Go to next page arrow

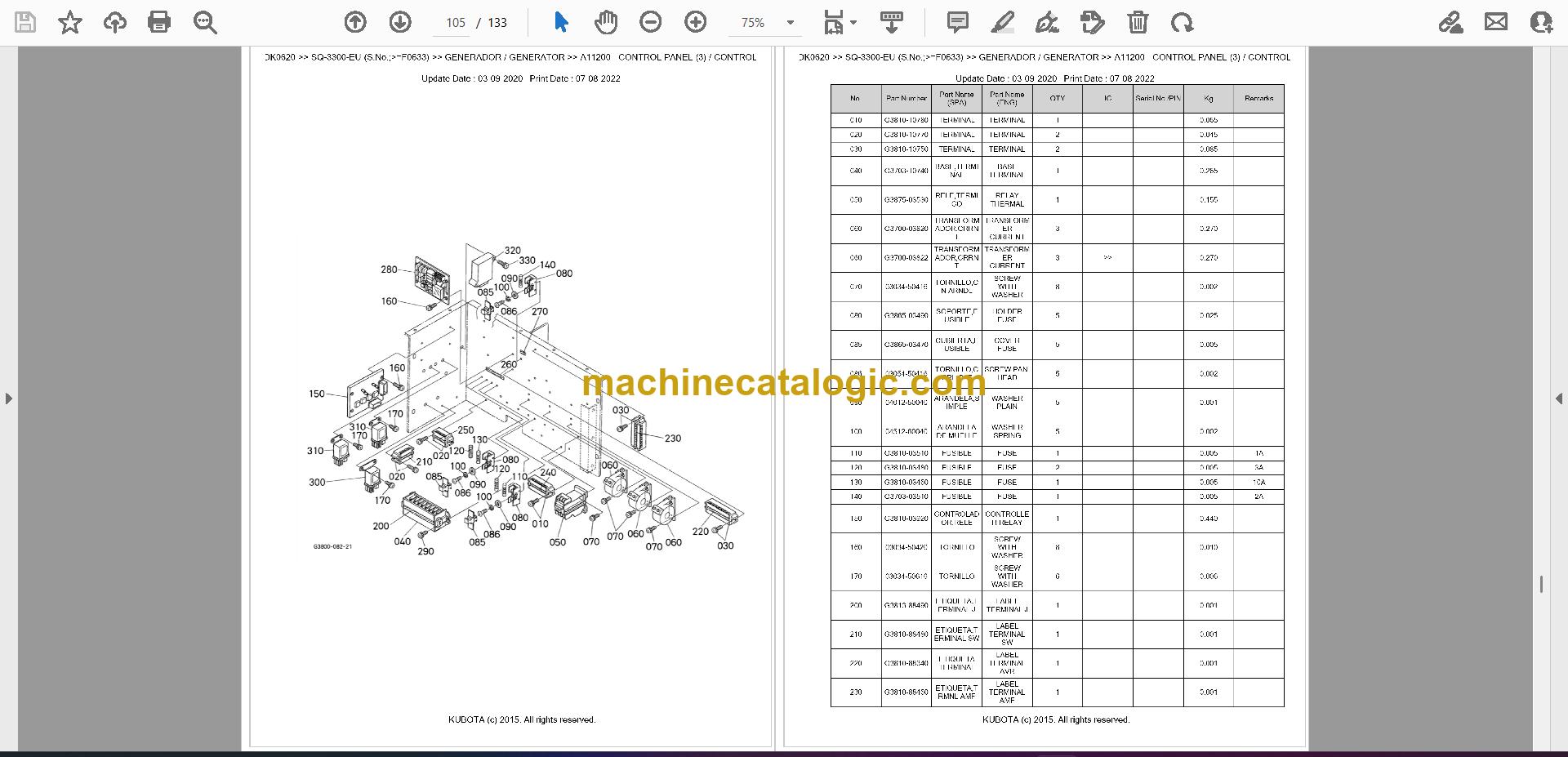[x=399, y=22]
